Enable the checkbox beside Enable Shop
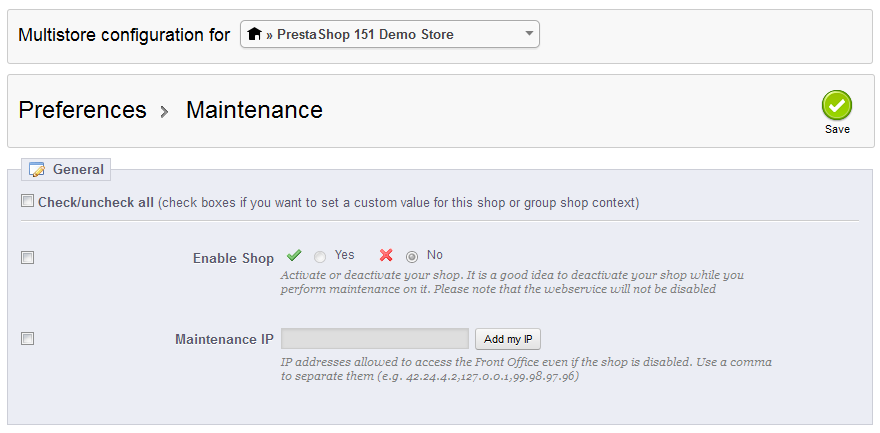This screenshot has height=433, width=880. pos(28,258)
